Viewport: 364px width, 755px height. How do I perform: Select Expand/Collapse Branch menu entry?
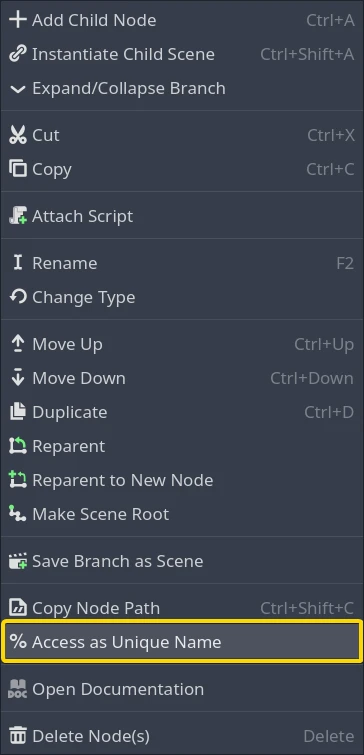[x=181, y=89]
